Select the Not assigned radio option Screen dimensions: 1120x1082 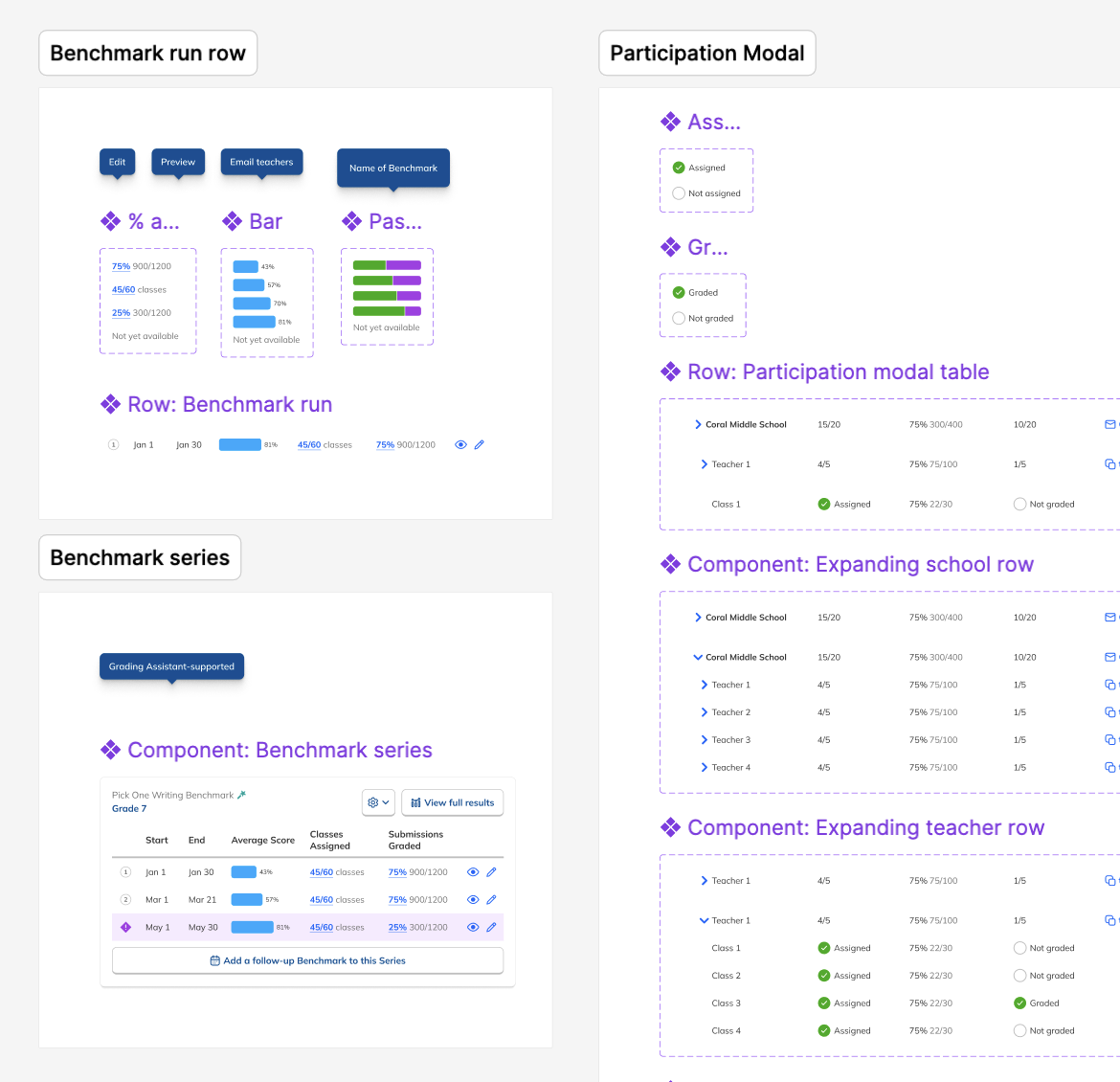[679, 193]
